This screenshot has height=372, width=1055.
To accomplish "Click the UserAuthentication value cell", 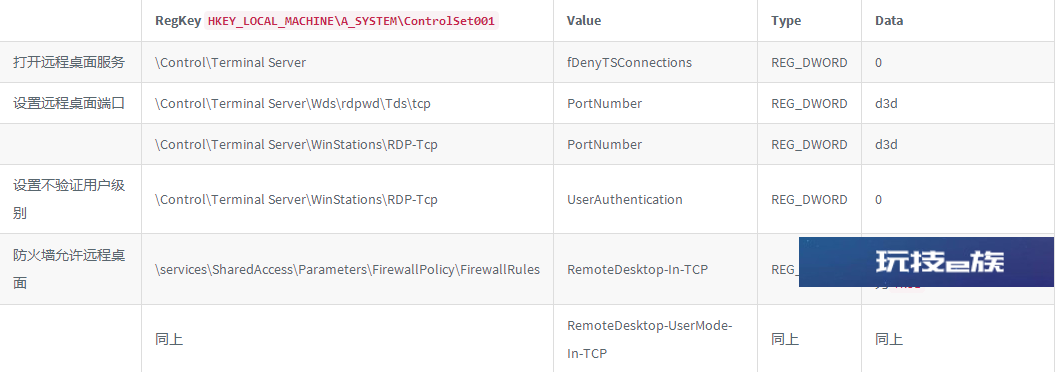I will [x=624, y=200].
